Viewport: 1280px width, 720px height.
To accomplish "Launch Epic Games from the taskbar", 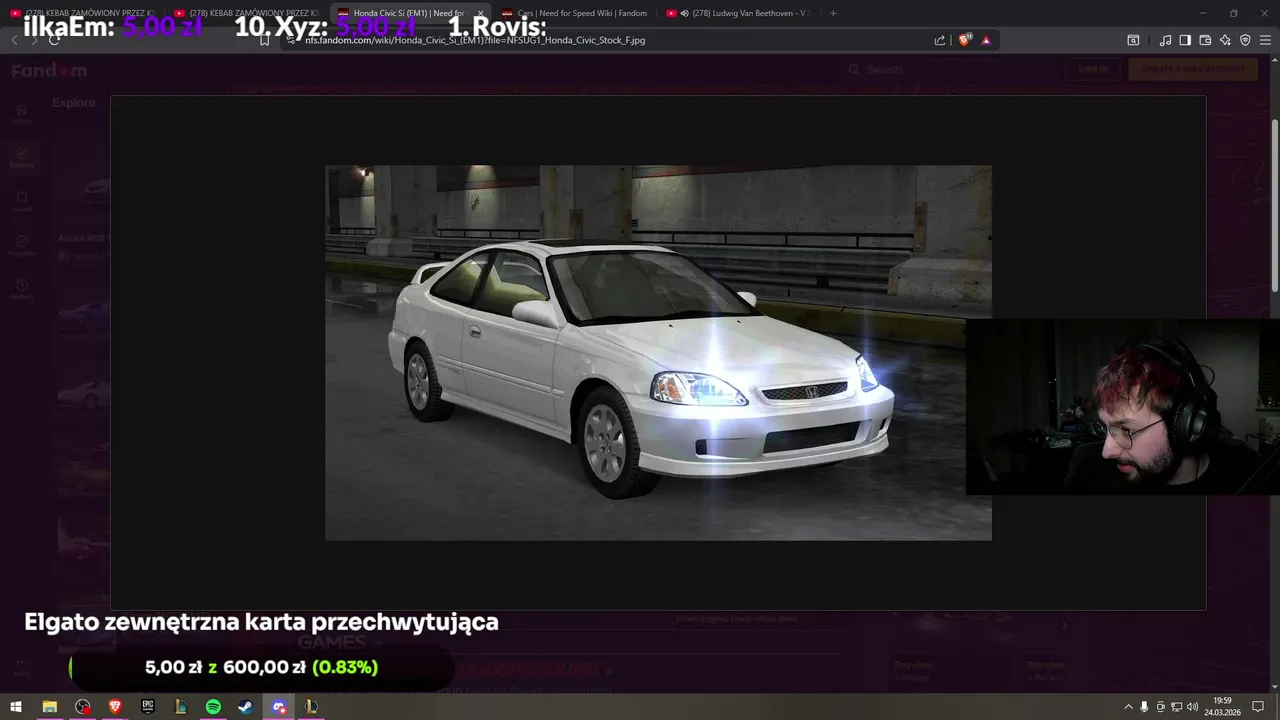I will [148, 706].
